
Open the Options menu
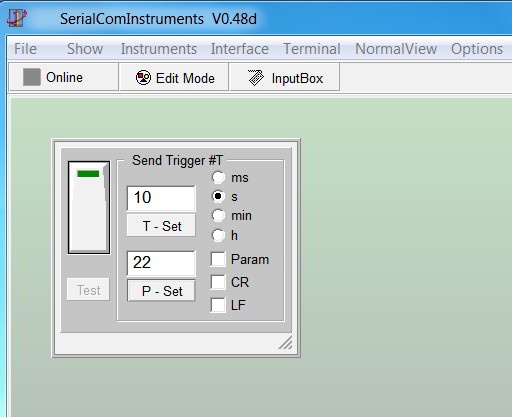click(477, 49)
